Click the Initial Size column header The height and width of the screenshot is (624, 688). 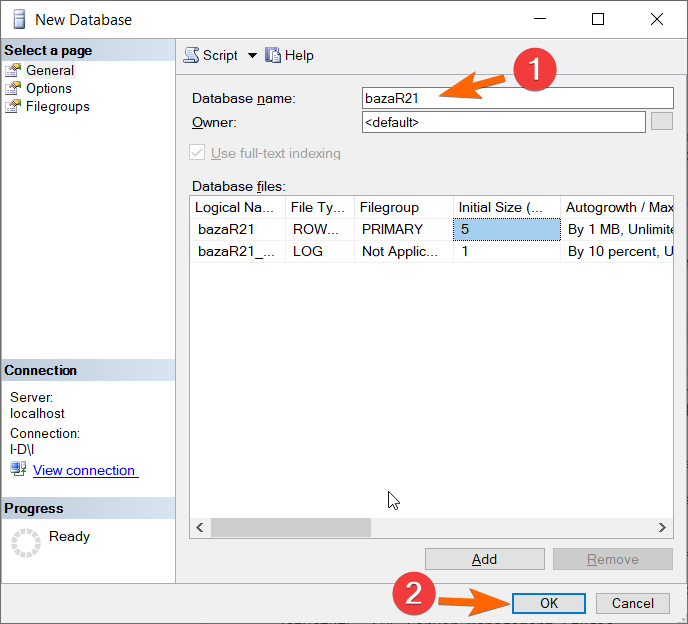pos(507,207)
